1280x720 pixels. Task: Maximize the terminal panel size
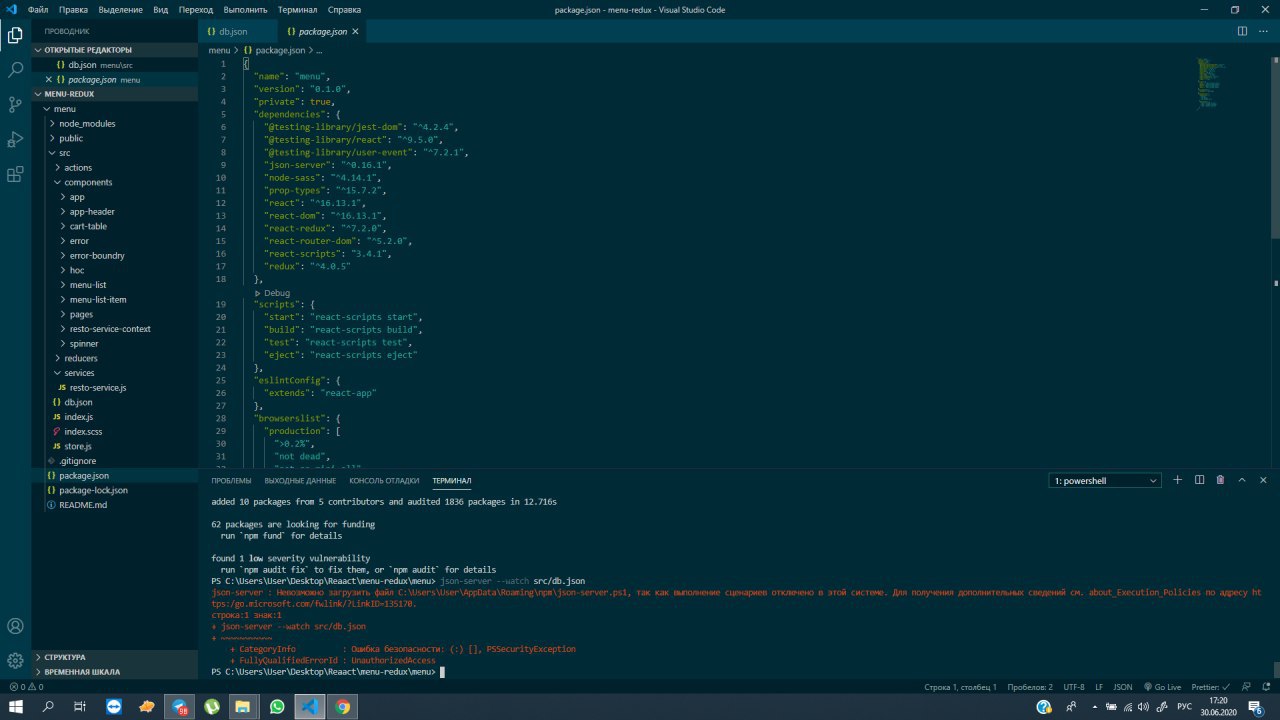pyautogui.click(x=1242, y=480)
